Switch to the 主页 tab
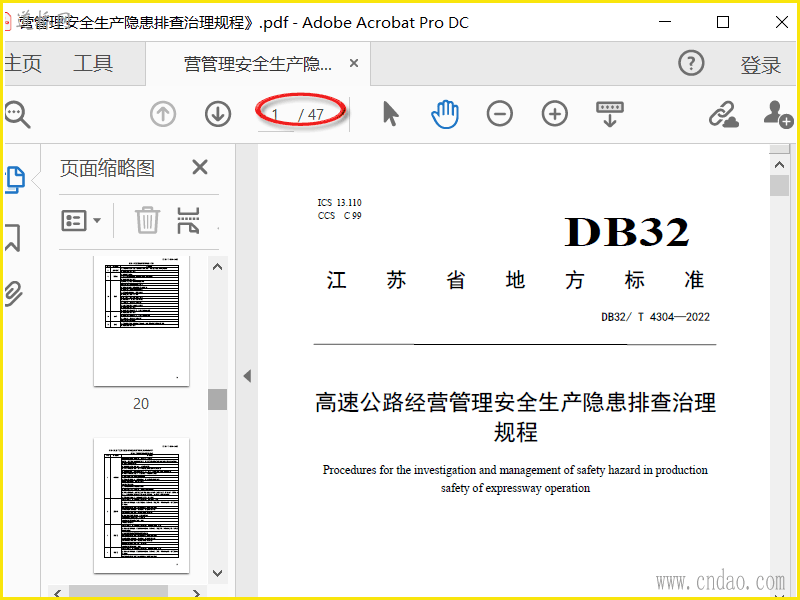Screen dimensions: 800x600 point(23,64)
